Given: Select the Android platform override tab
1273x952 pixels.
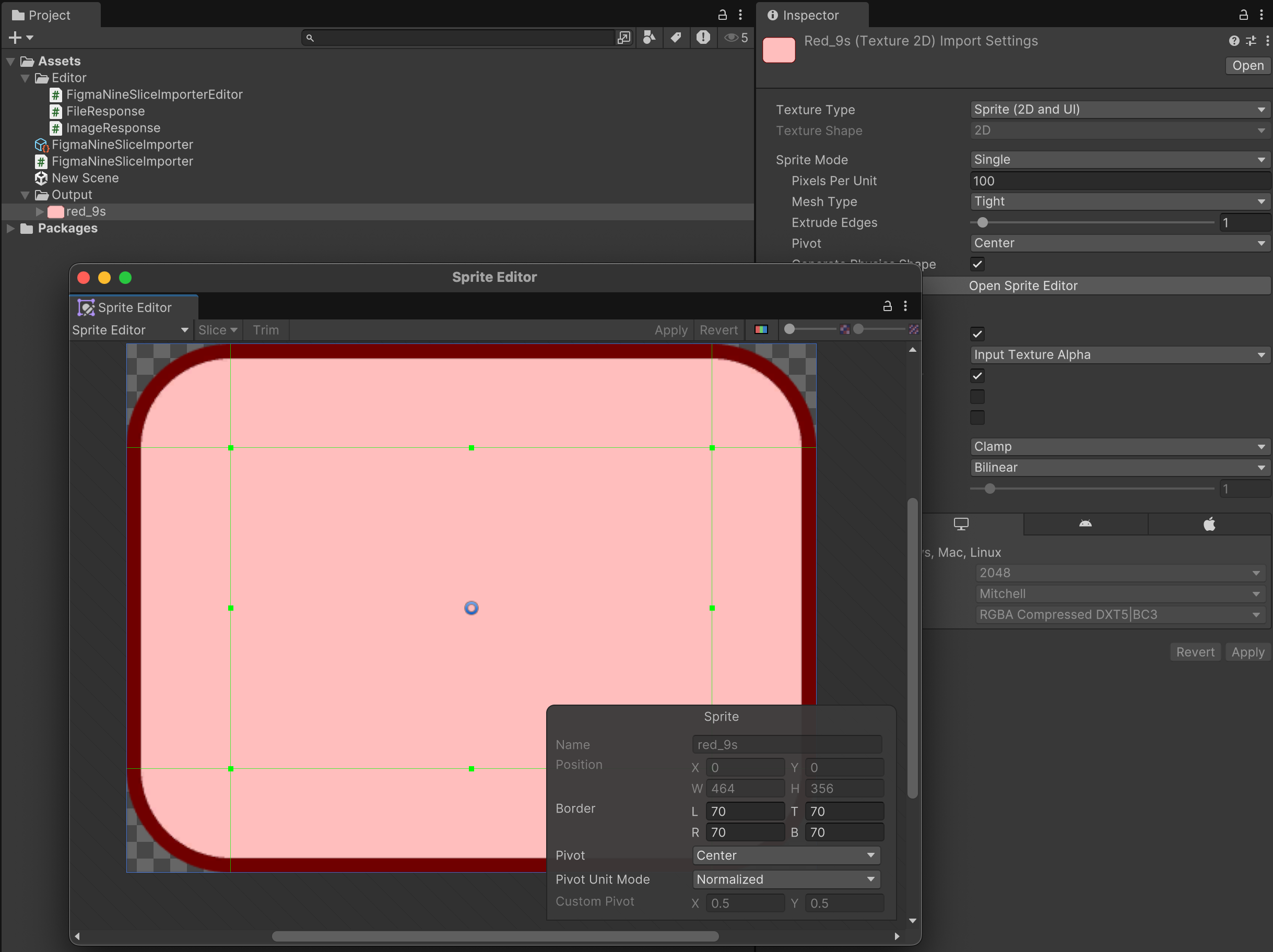Looking at the screenshot, I should click(1085, 524).
